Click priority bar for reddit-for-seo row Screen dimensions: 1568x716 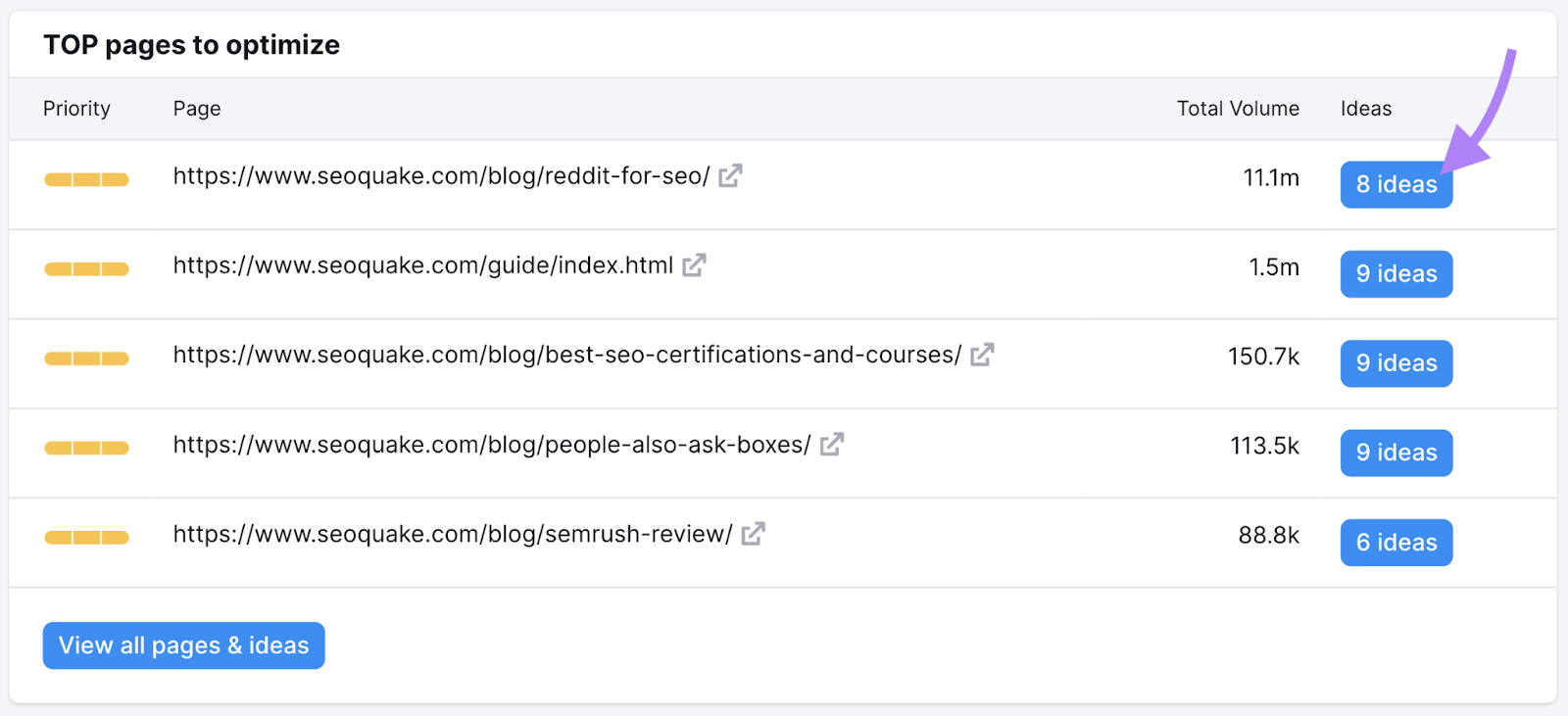coord(86,179)
